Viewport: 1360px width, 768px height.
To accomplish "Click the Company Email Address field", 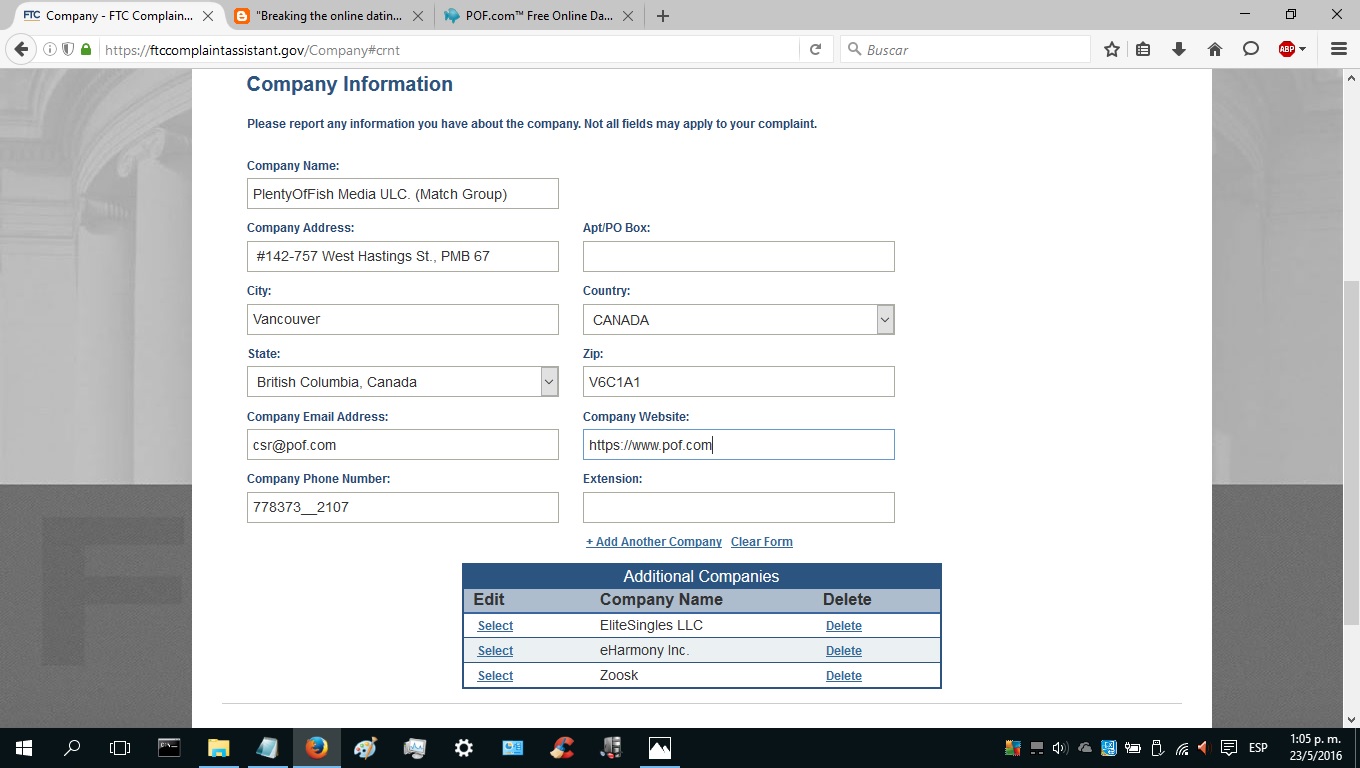I will [x=403, y=445].
